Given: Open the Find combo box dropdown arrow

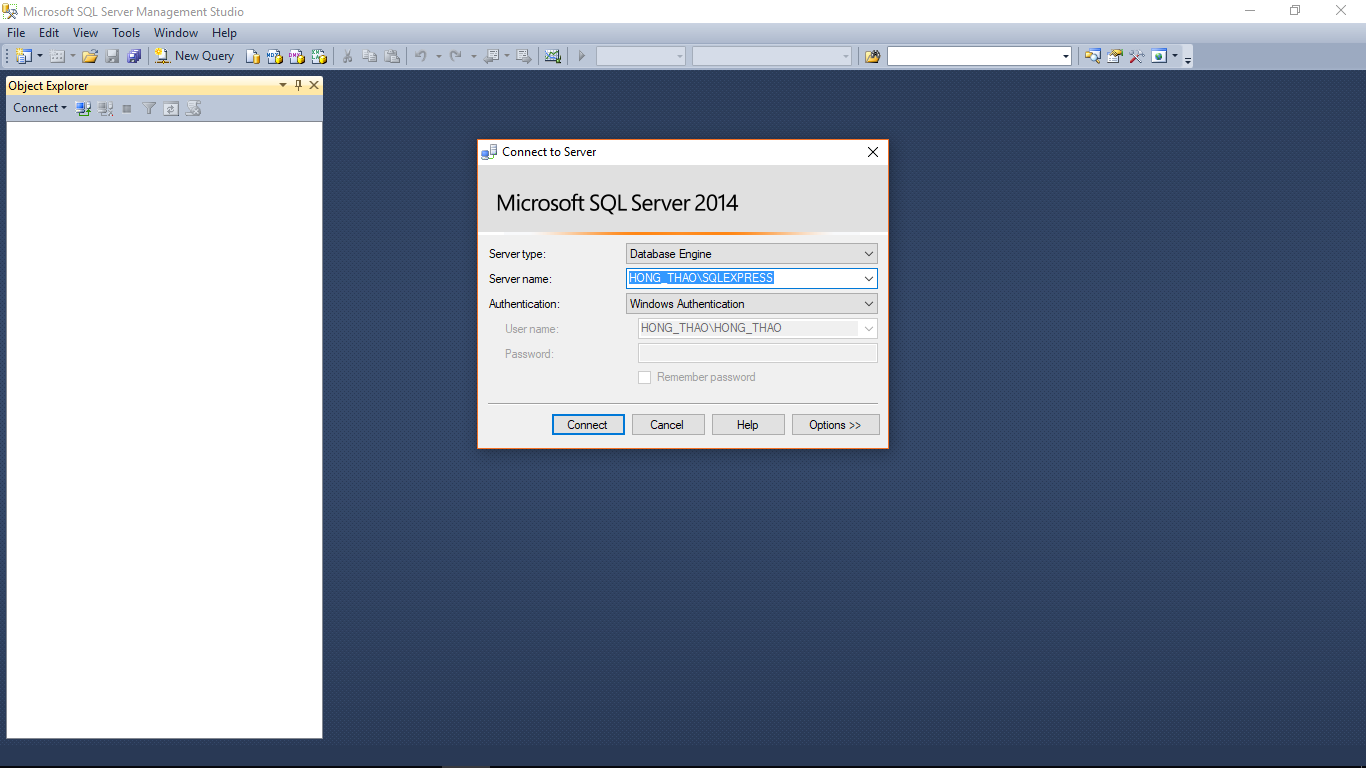Looking at the screenshot, I should click(1065, 57).
